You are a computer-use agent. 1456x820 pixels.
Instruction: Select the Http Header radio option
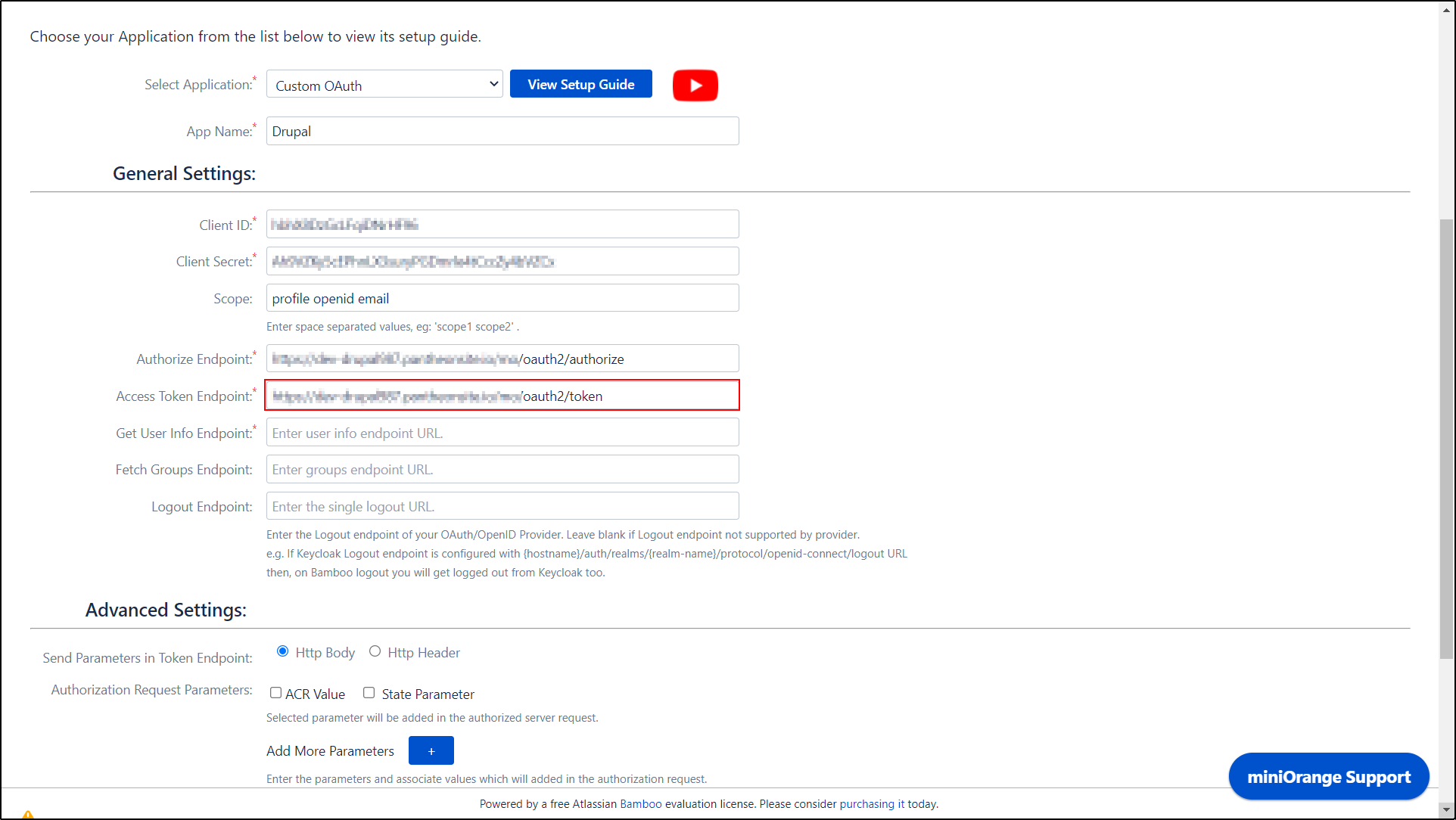coord(375,651)
